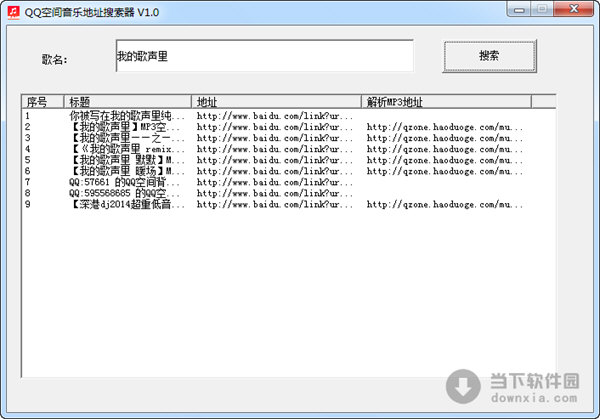Image resolution: width=600 pixels, height=419 pixels.
Task: Click the baidu address in row 1
Action: coord(275,116)
